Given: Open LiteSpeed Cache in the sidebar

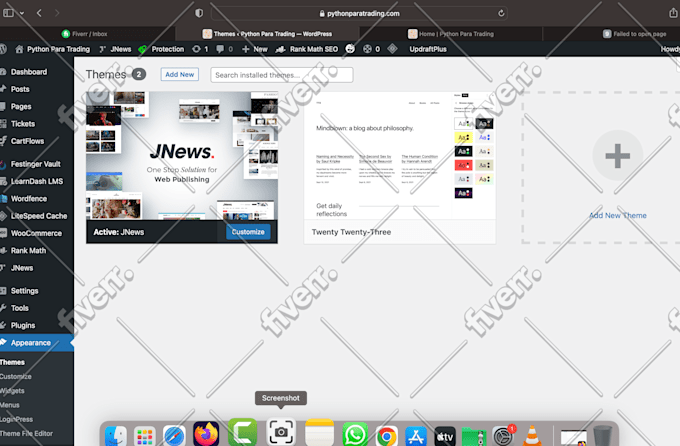Looking at the screenshot, I should (39, 216).
